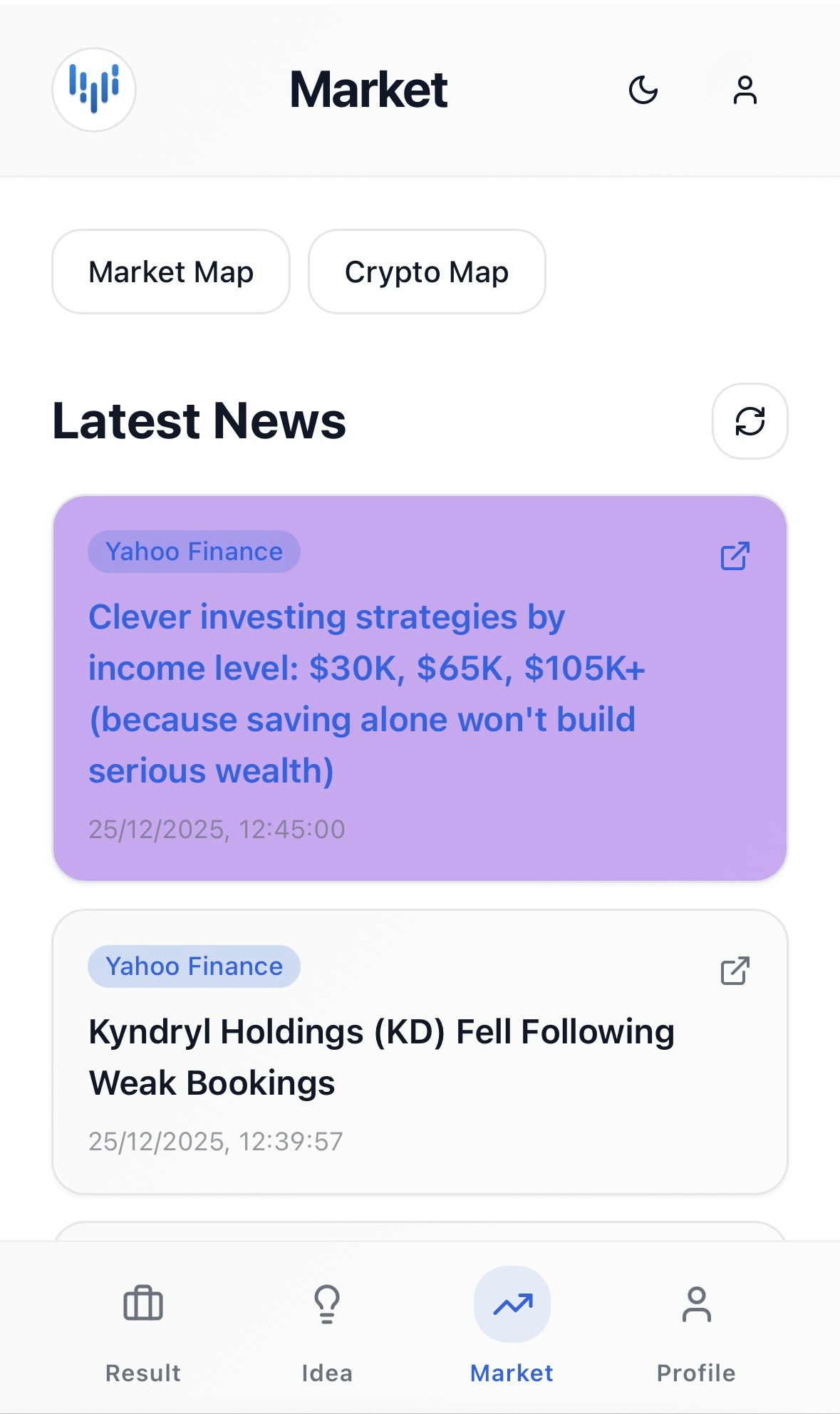Open the Kyndryl Holdings weak bookings article
The height and width of the screenshot is (1414, 840).
(381, 1056)
